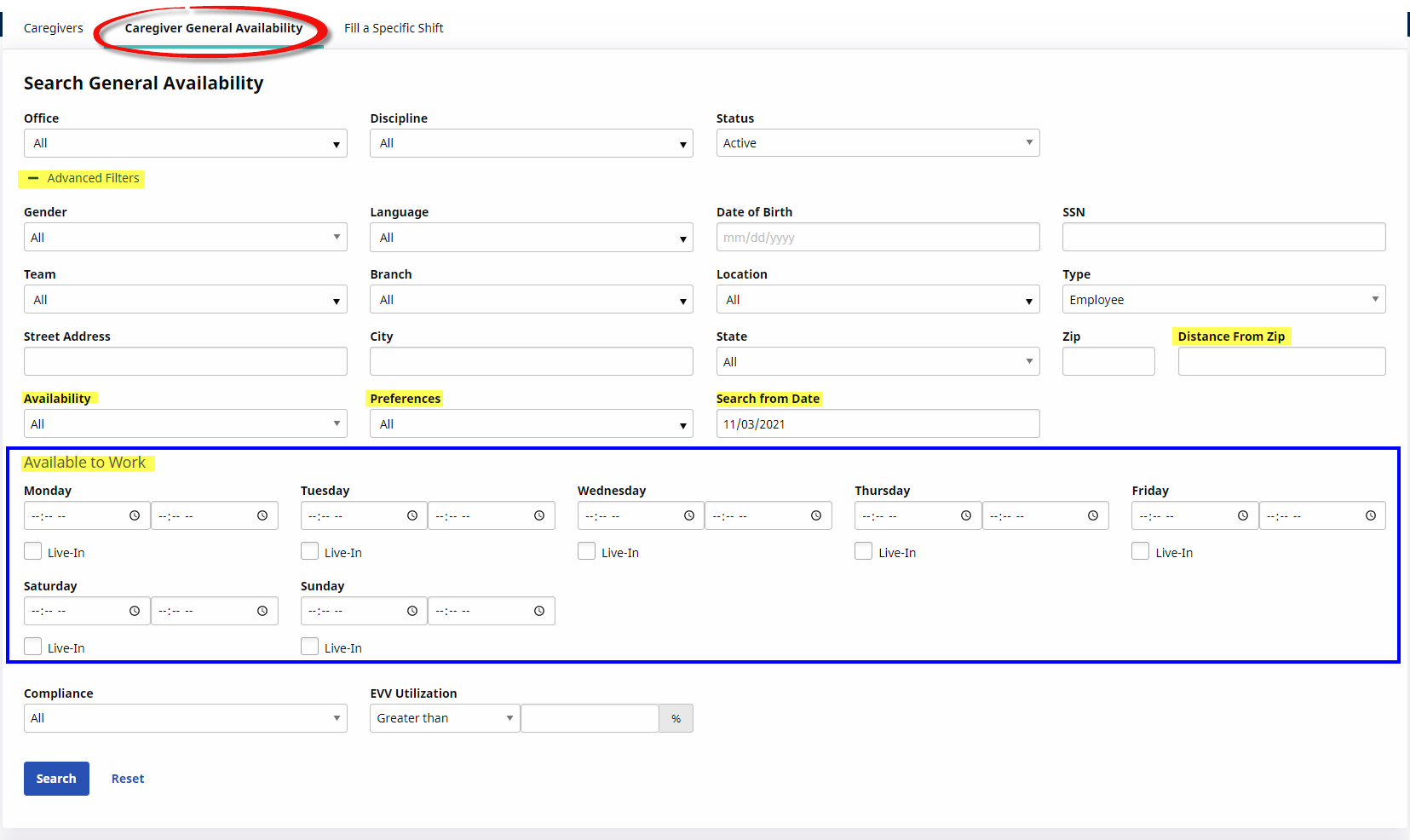Screen dimensions: 1410x840
Task: Switch to the Caregivers tab
Action: click(x=54, y=28)
